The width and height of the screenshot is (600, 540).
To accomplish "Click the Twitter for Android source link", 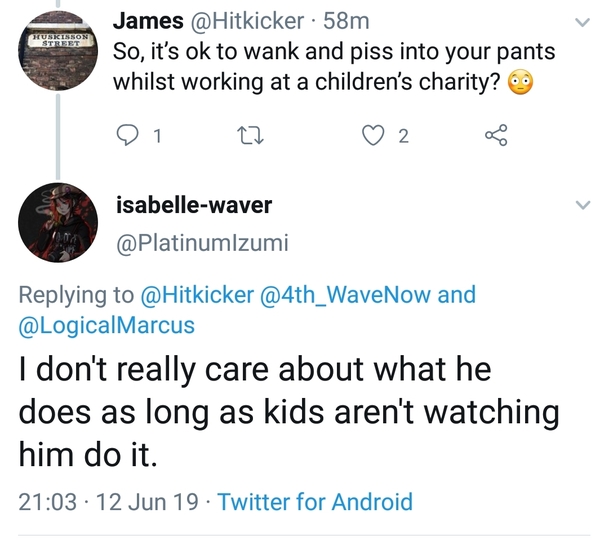I will pyautogui.click(x=314, y=501).
